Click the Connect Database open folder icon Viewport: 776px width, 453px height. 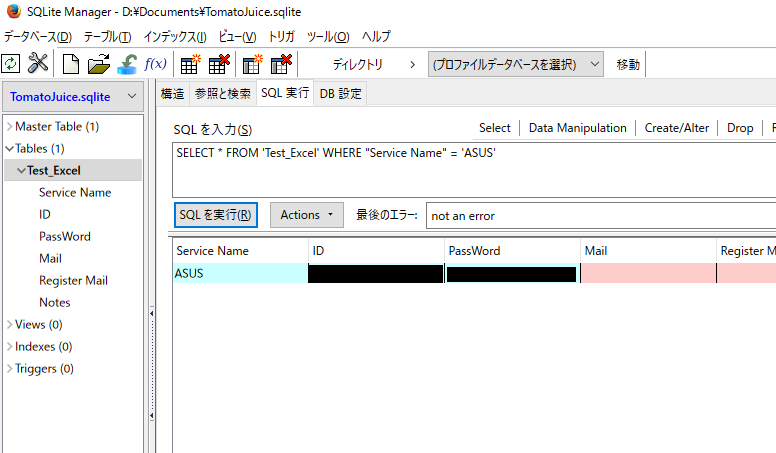point(99,64)
